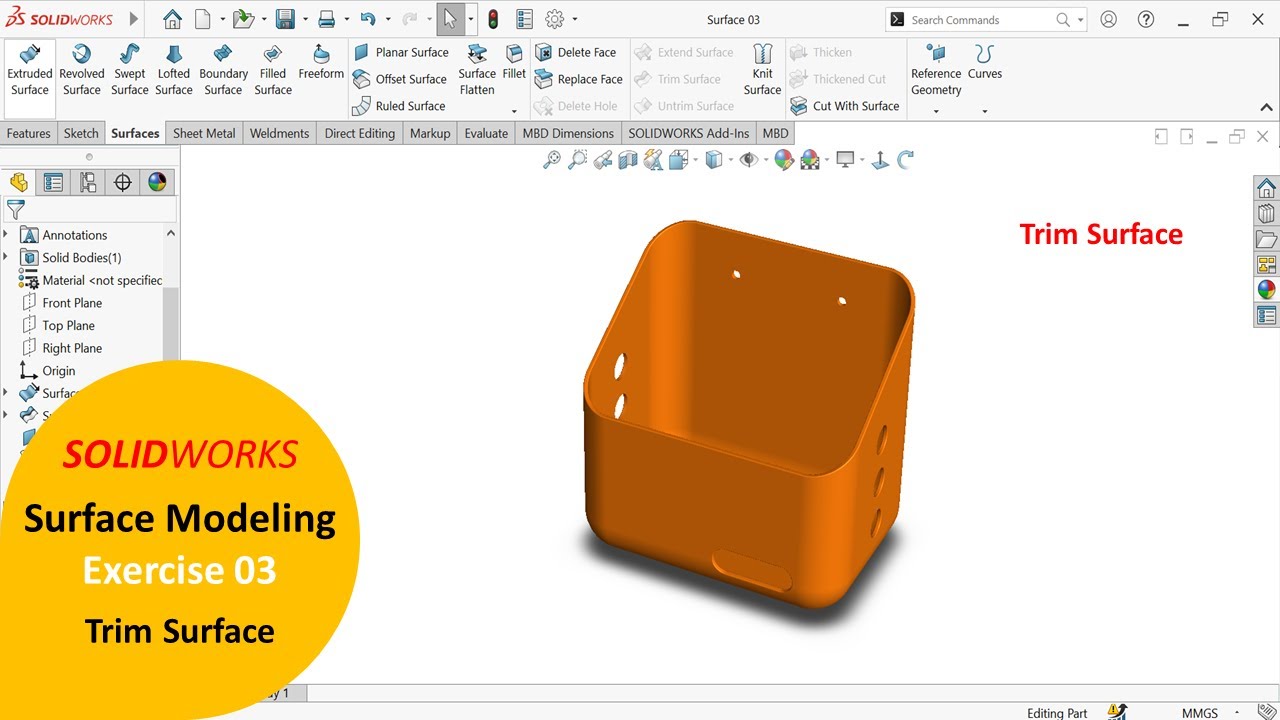The height and width of the screenshot is (720, 1280).
Task: Open the Undo dropdown arrow
Action: 387,19
